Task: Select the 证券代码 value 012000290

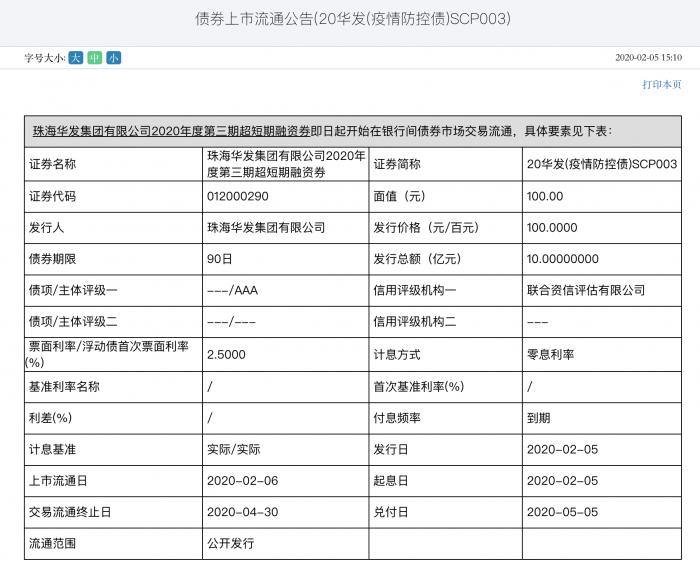Action: [238, 196]
